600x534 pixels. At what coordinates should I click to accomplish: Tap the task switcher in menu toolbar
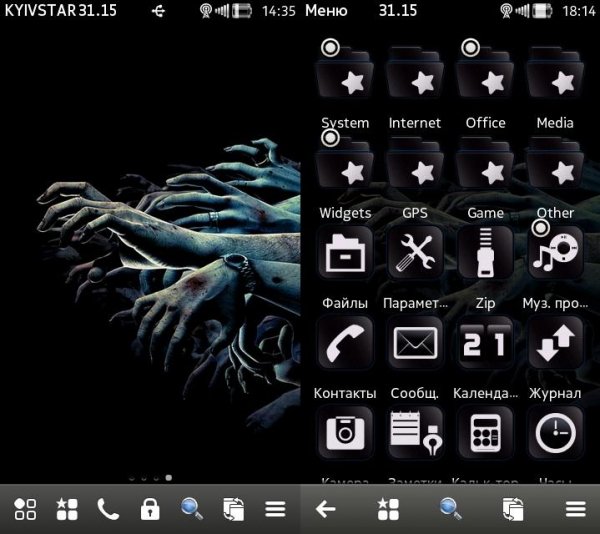(x=513, y=509)
